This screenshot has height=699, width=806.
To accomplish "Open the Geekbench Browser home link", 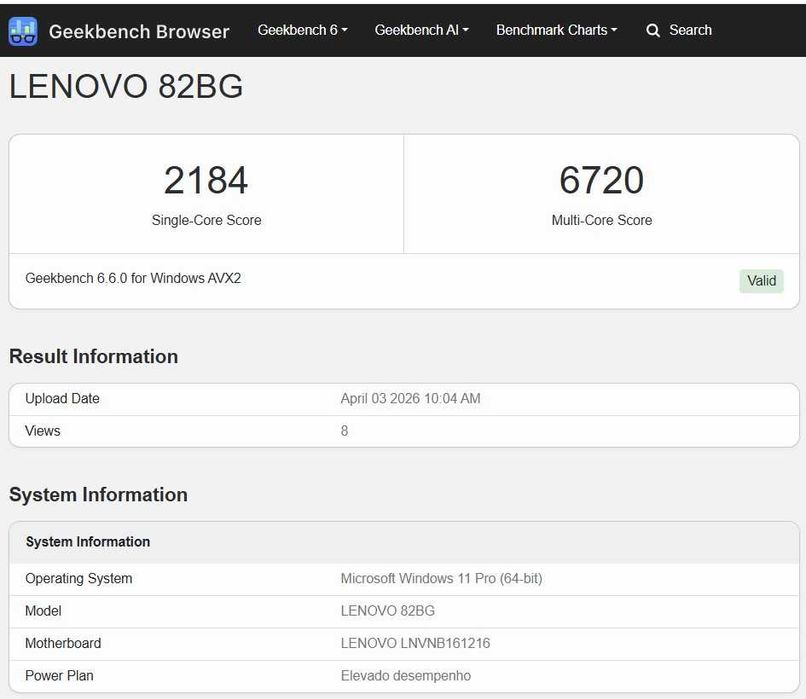I will [139, 31].
